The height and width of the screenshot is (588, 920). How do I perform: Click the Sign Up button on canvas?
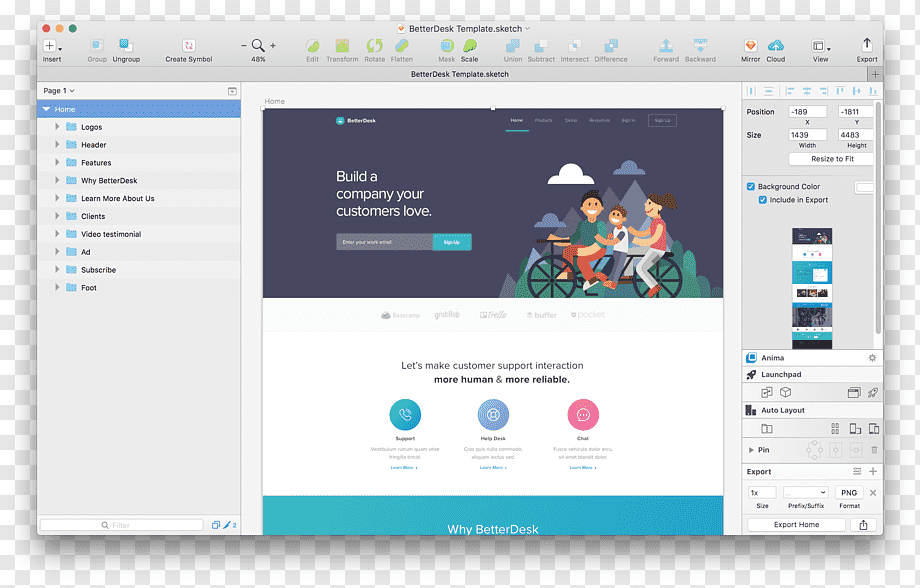coord(452,242)
